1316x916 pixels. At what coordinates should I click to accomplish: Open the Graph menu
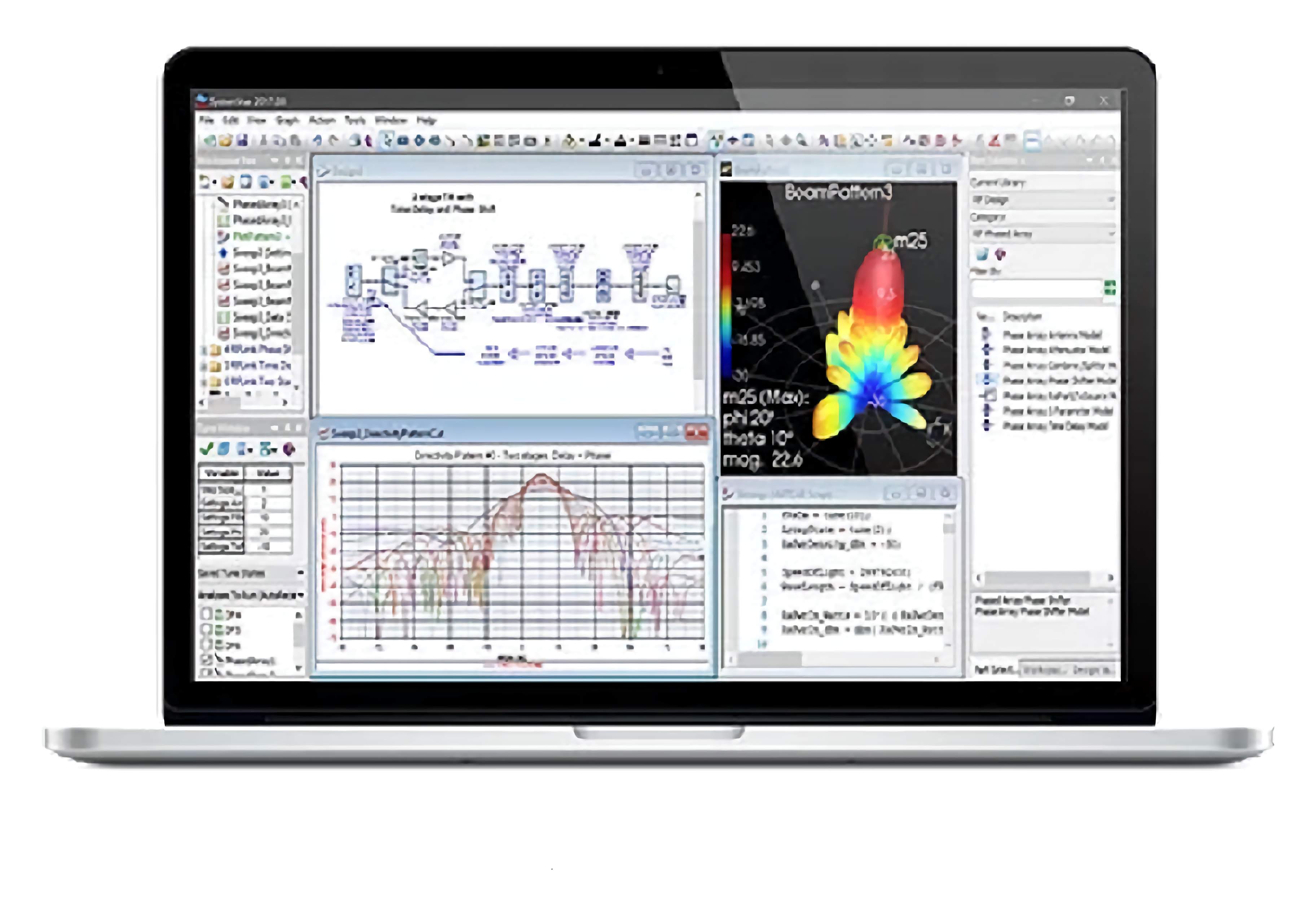tap(287, 120)
